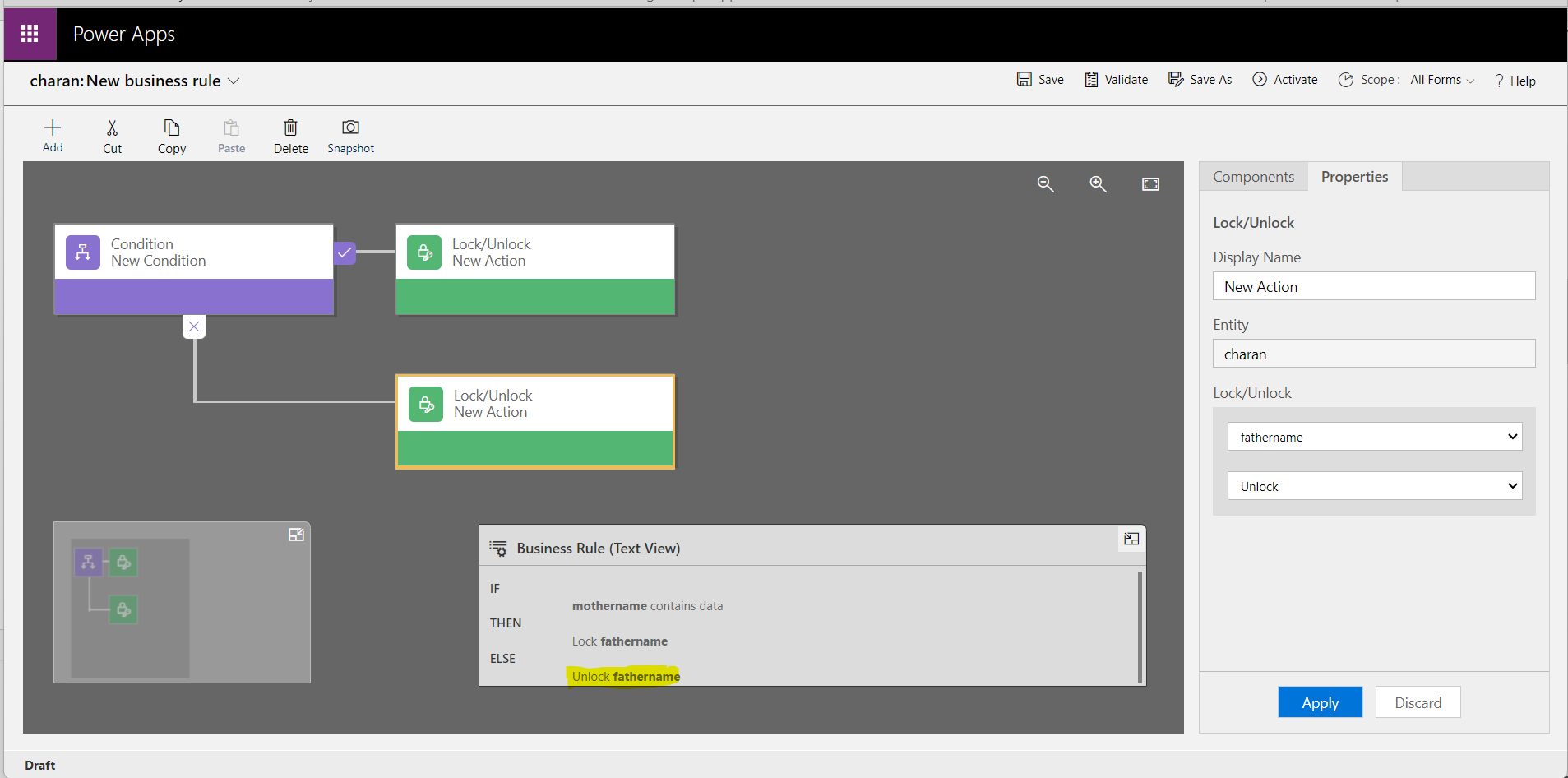This screenshot has width=1568, height=778.
Task: Select the highlighted lower Lock/Unlock action tile
Action: (535, 422)
